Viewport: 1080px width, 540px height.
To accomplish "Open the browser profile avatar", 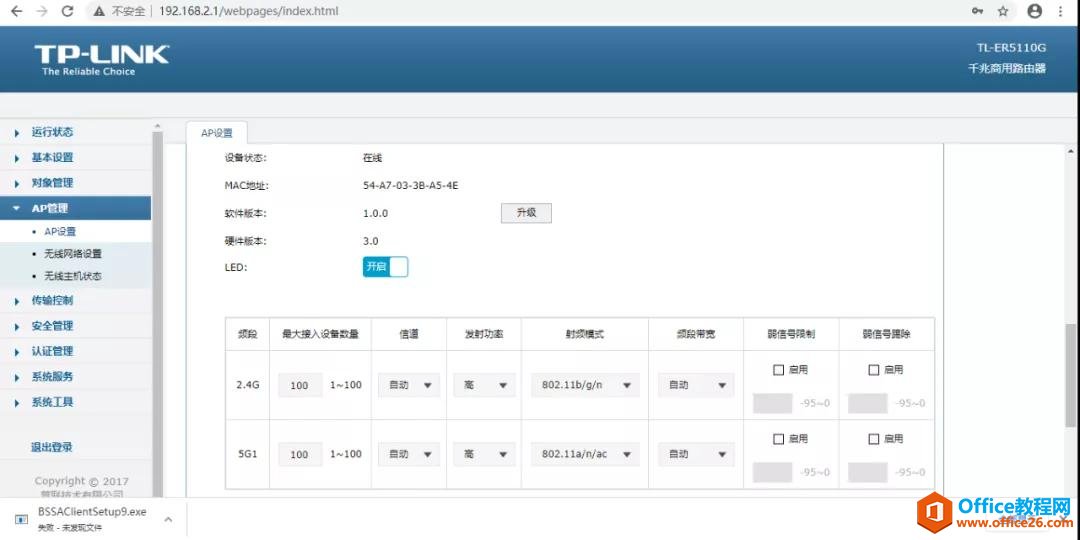I will 1035,11.
